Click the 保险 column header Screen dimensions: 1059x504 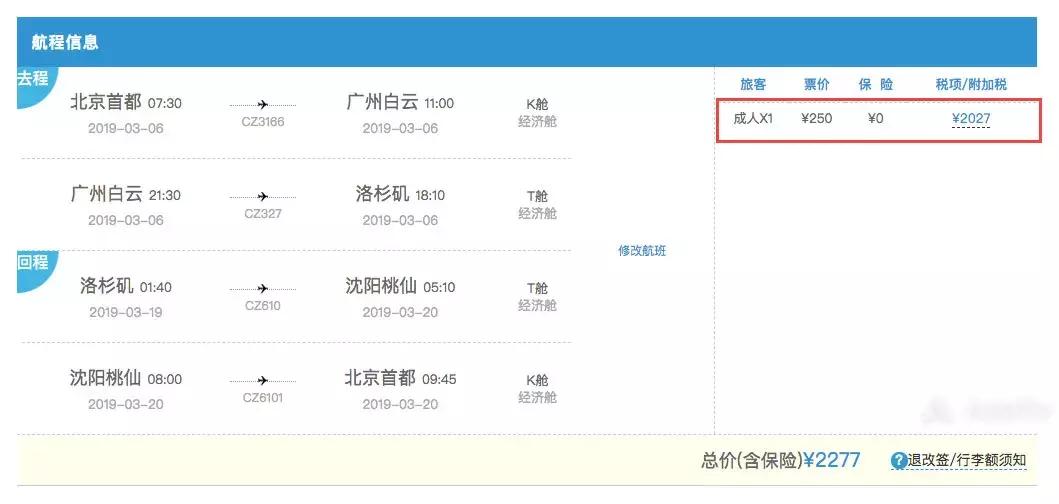[x=875, y=84]
